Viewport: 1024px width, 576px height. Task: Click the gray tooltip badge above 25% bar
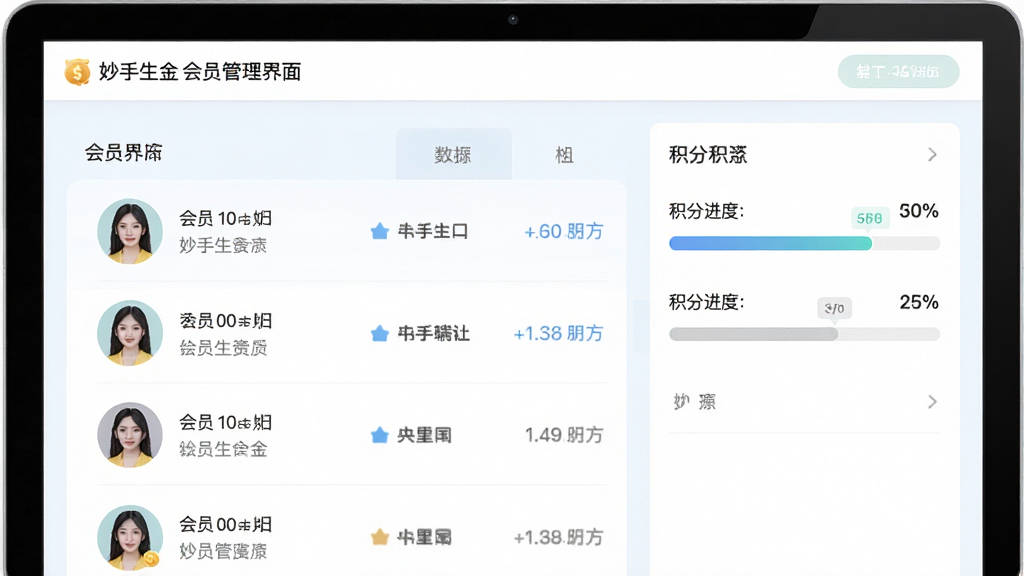pos(835,308)
